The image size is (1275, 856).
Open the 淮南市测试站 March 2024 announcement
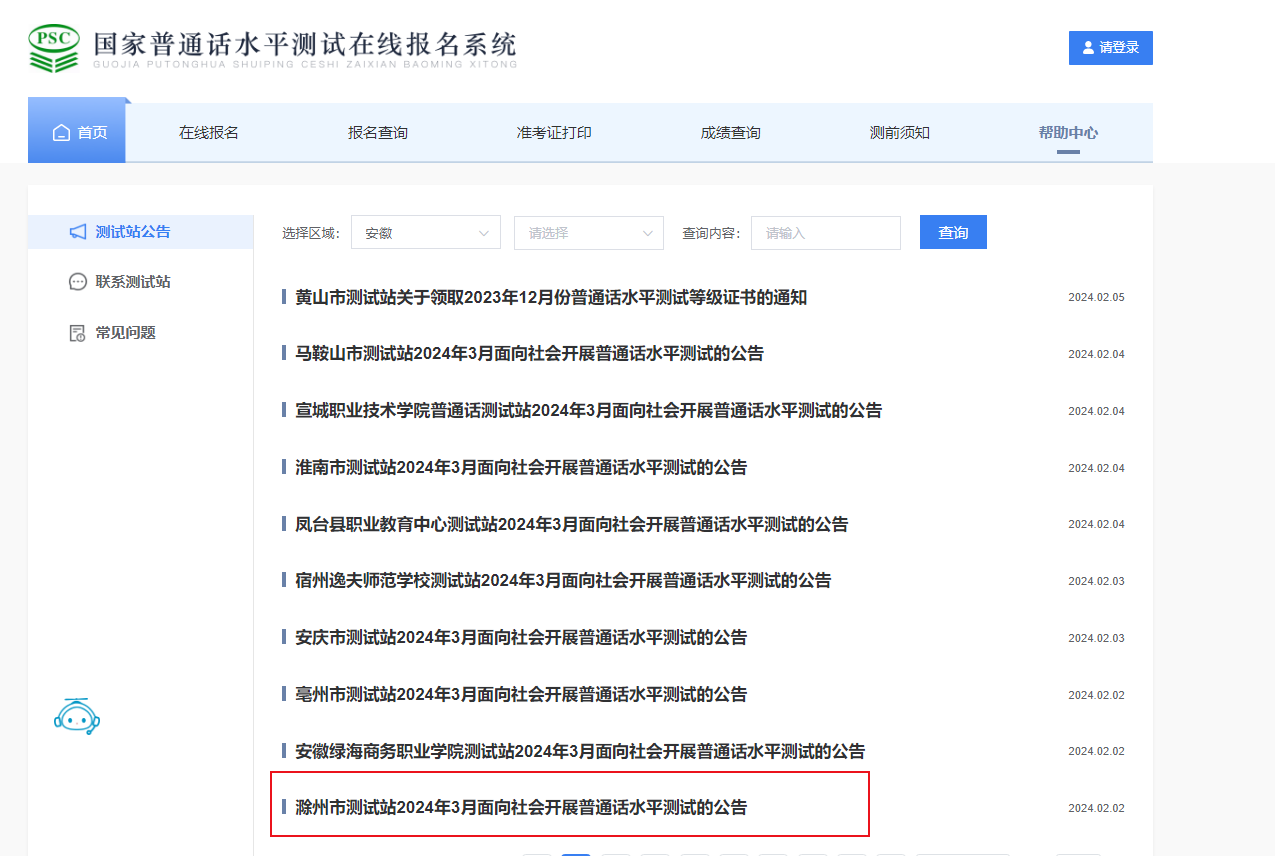click(521, 468)
